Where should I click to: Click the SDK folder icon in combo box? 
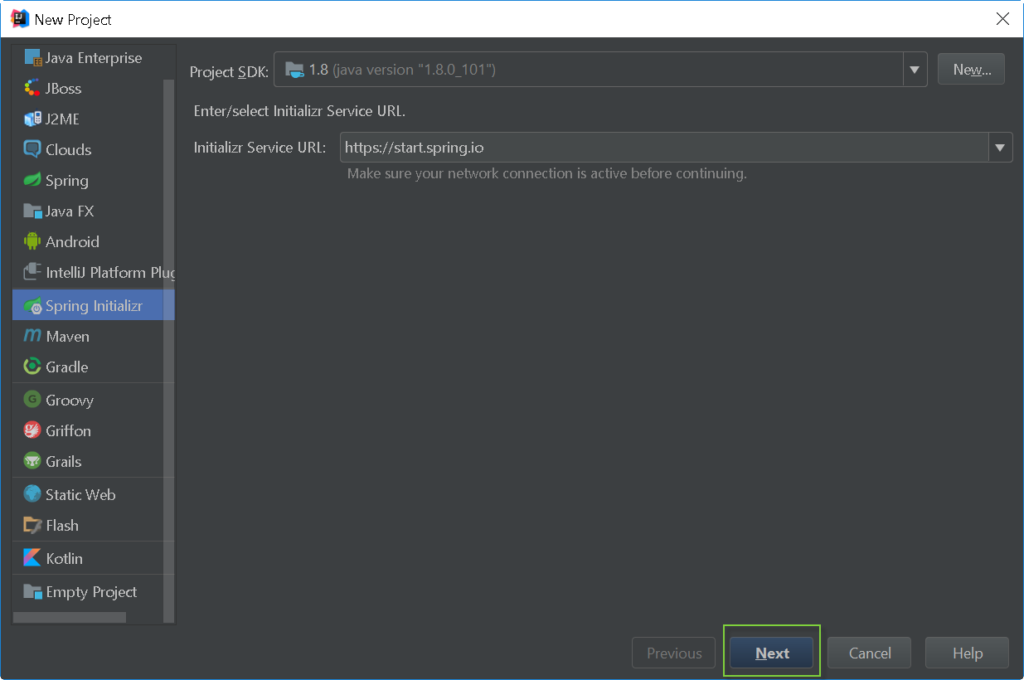295,70
